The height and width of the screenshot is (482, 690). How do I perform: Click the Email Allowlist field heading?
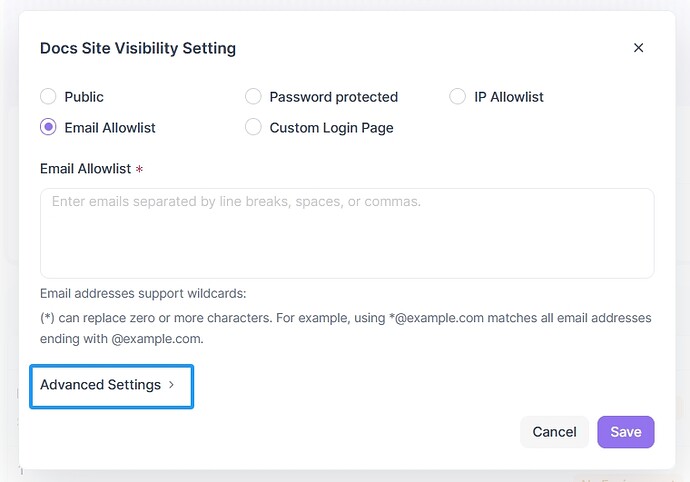pyautogui.click(x=85, y=168)
